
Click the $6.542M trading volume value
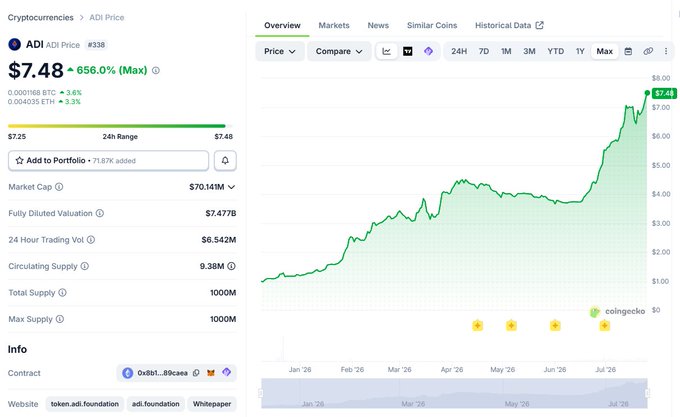coord(219,240)
